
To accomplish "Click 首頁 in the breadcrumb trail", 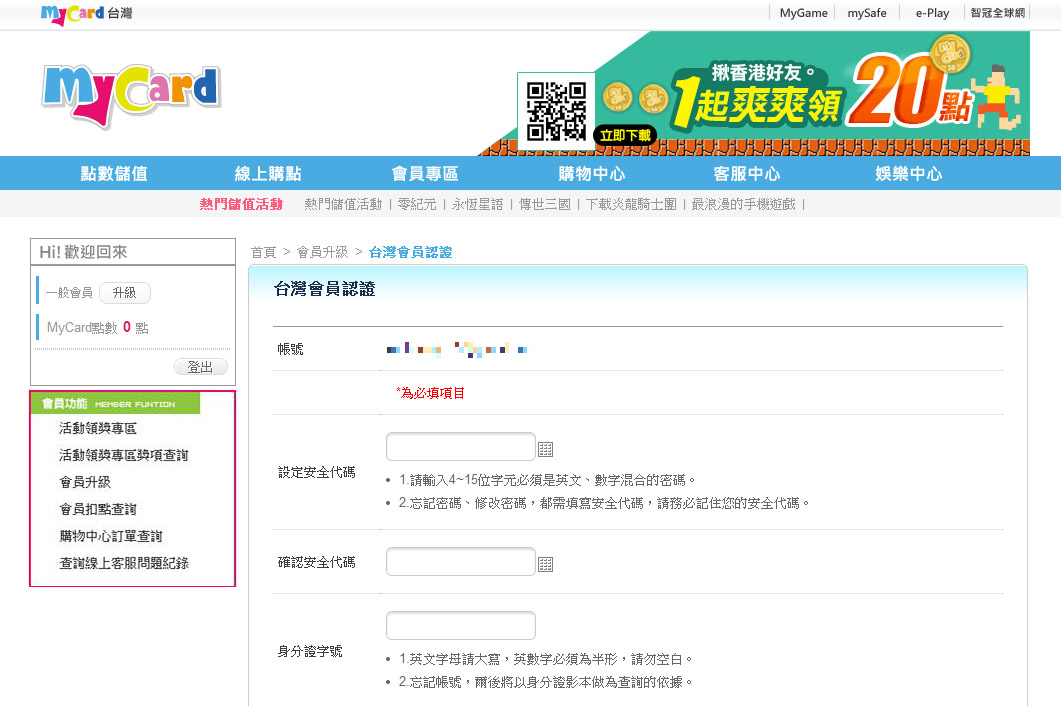I will [263, 253].
